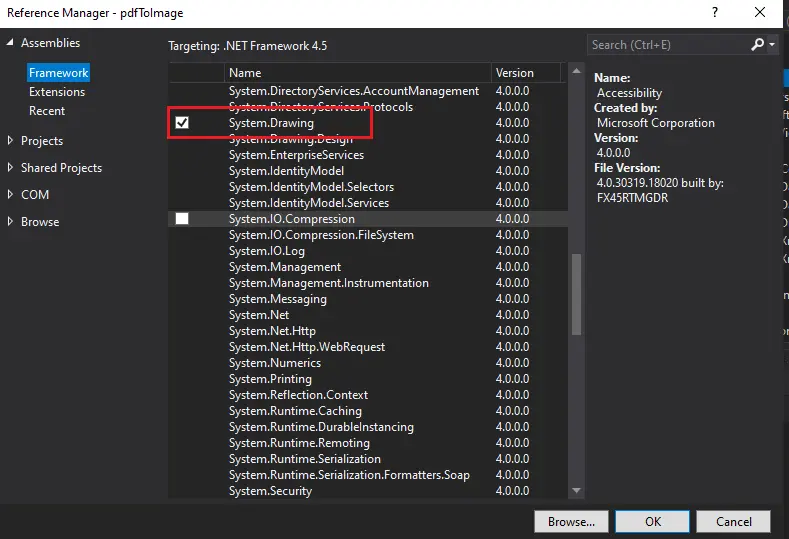Select the System.EnterpriseServices row
Screen dimensions: 789x539
click(368, 155)
